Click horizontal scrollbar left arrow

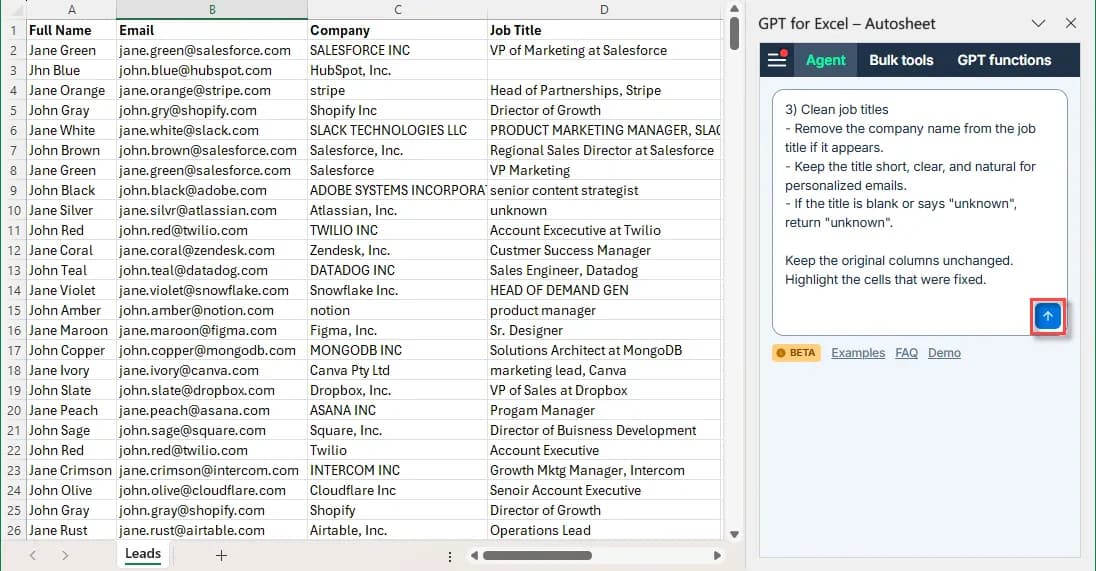click(x=475, y=556)
